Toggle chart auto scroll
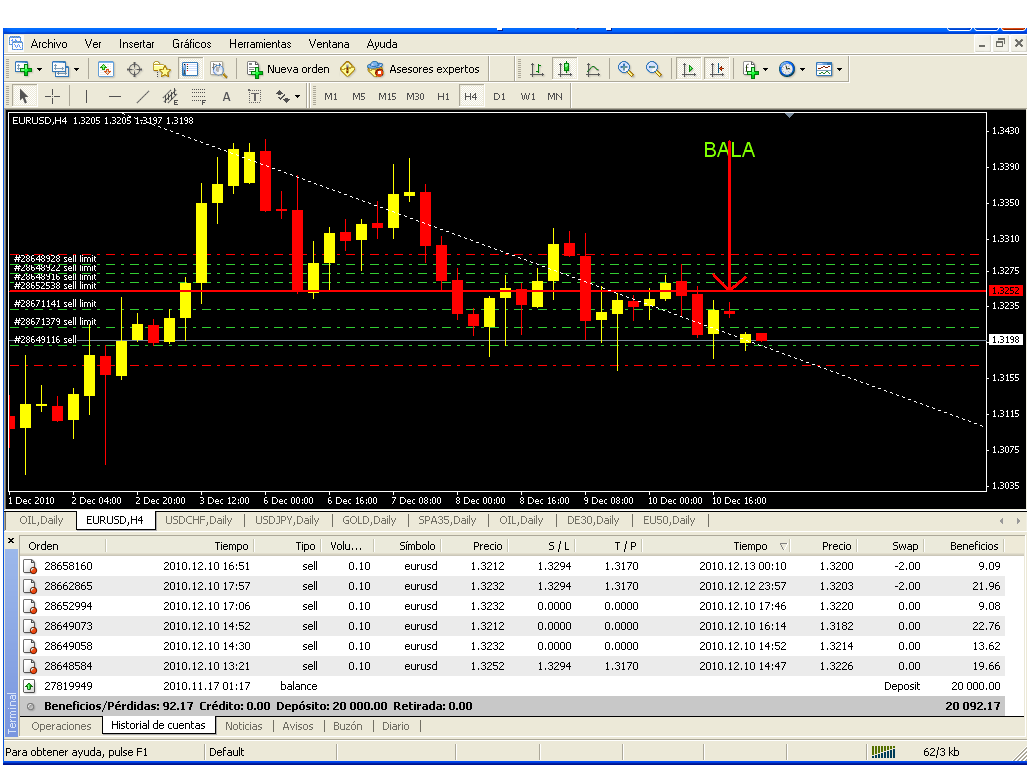 pos(688,69)
